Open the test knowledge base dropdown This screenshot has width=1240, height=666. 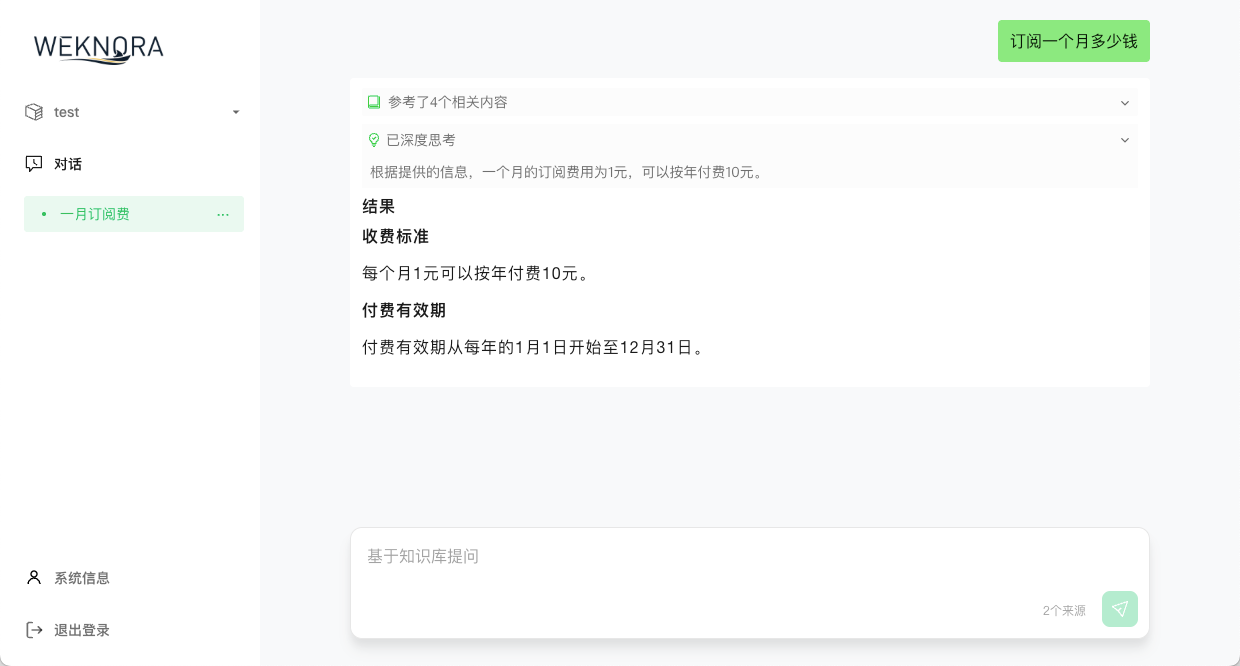click(x=236, y=112)
